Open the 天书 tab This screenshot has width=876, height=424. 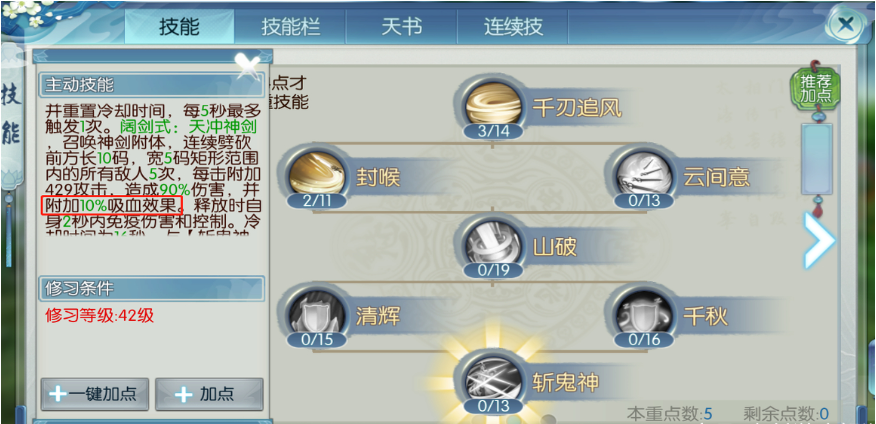pos(401,27)
